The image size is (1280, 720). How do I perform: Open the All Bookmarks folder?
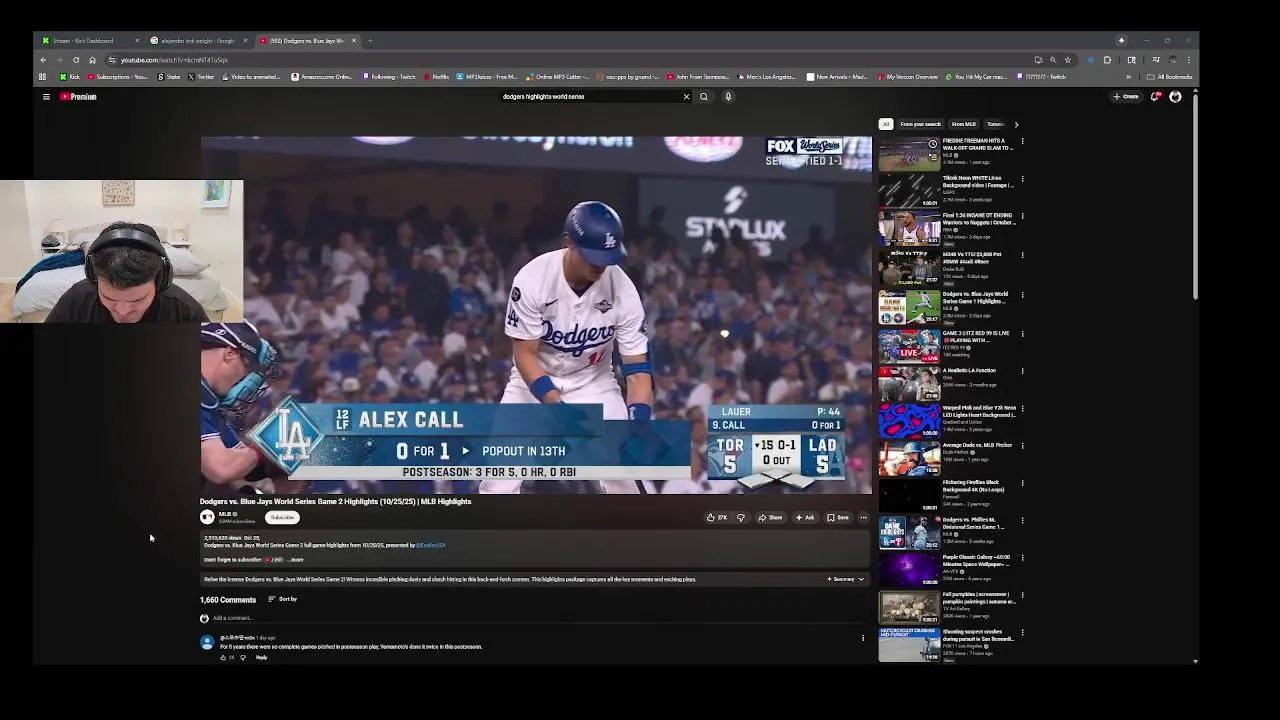point(1170,77)
